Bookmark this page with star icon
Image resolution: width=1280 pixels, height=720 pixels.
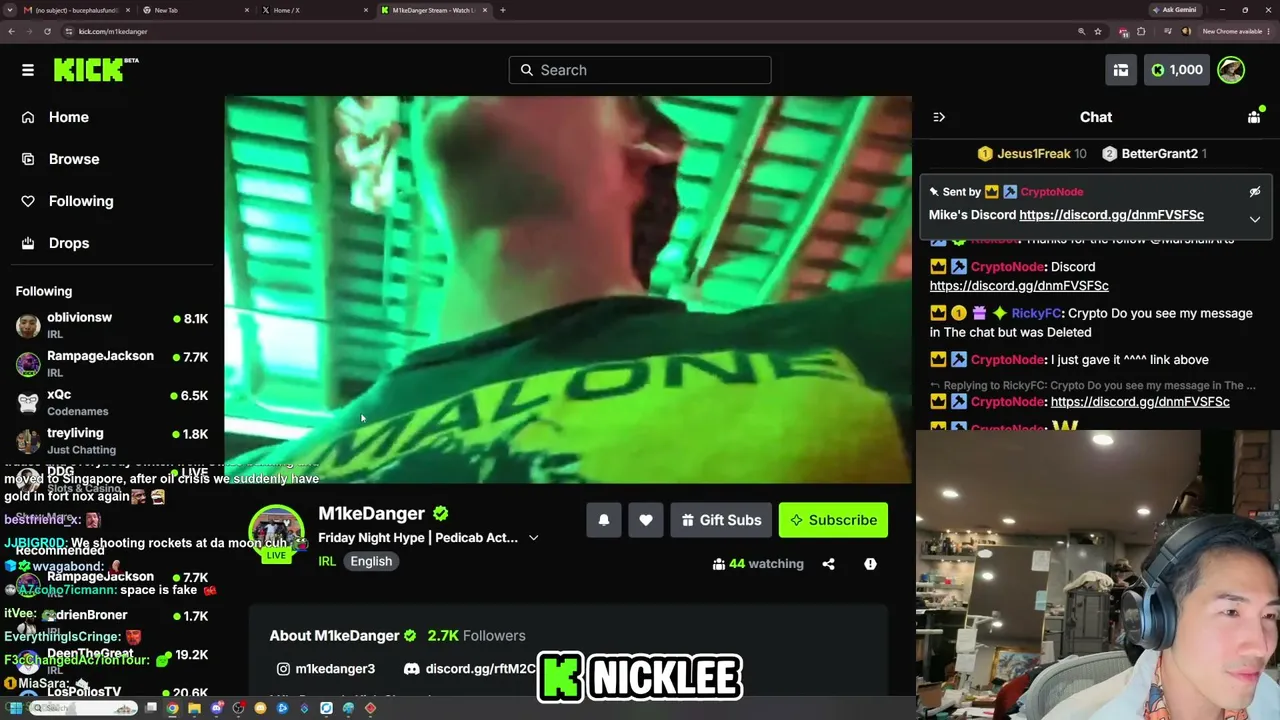pyautogui.click(x=1098, y=31)
